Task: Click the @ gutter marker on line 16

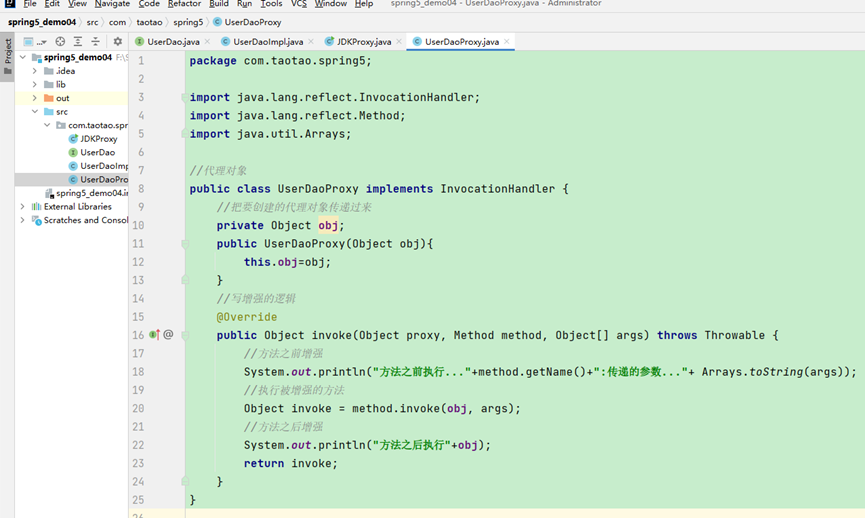Action: click(x=168, y=335)
